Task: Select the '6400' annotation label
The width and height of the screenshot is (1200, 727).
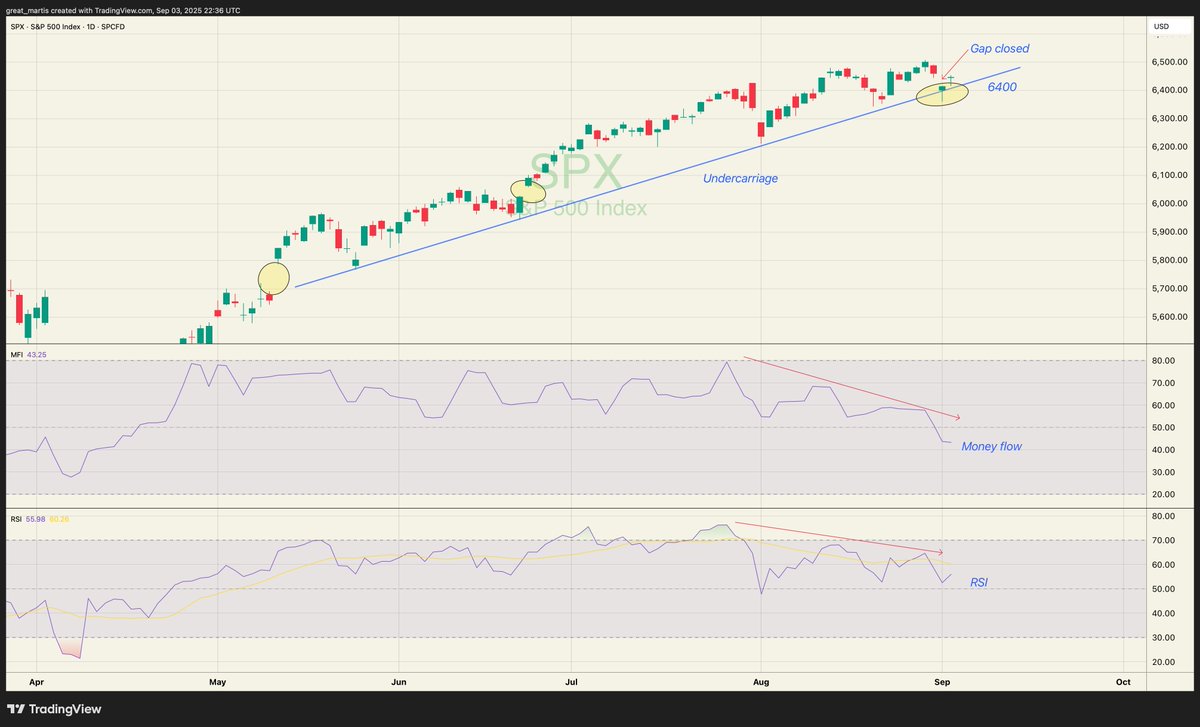Action: pos(1003,87)
